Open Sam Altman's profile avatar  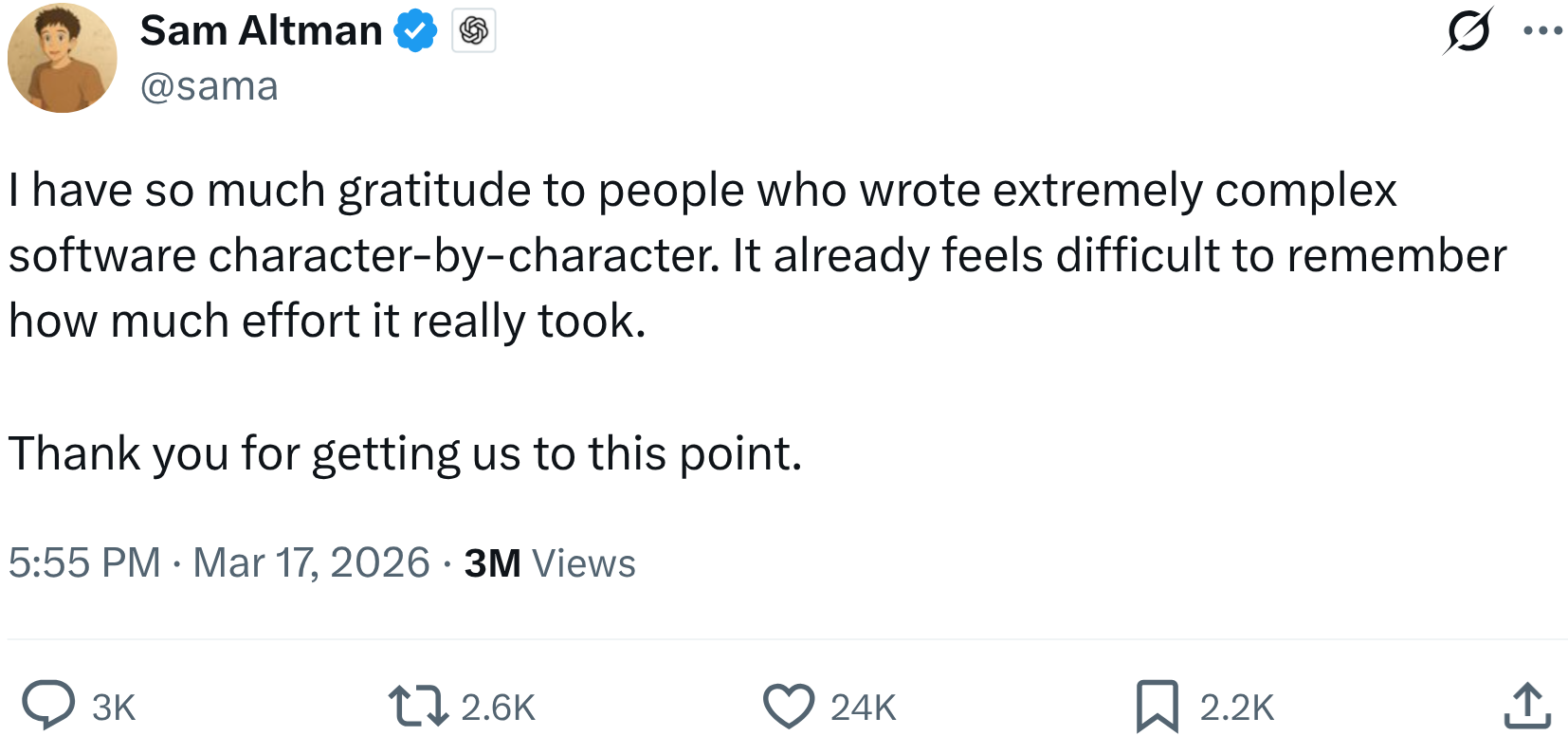[63, 58]
